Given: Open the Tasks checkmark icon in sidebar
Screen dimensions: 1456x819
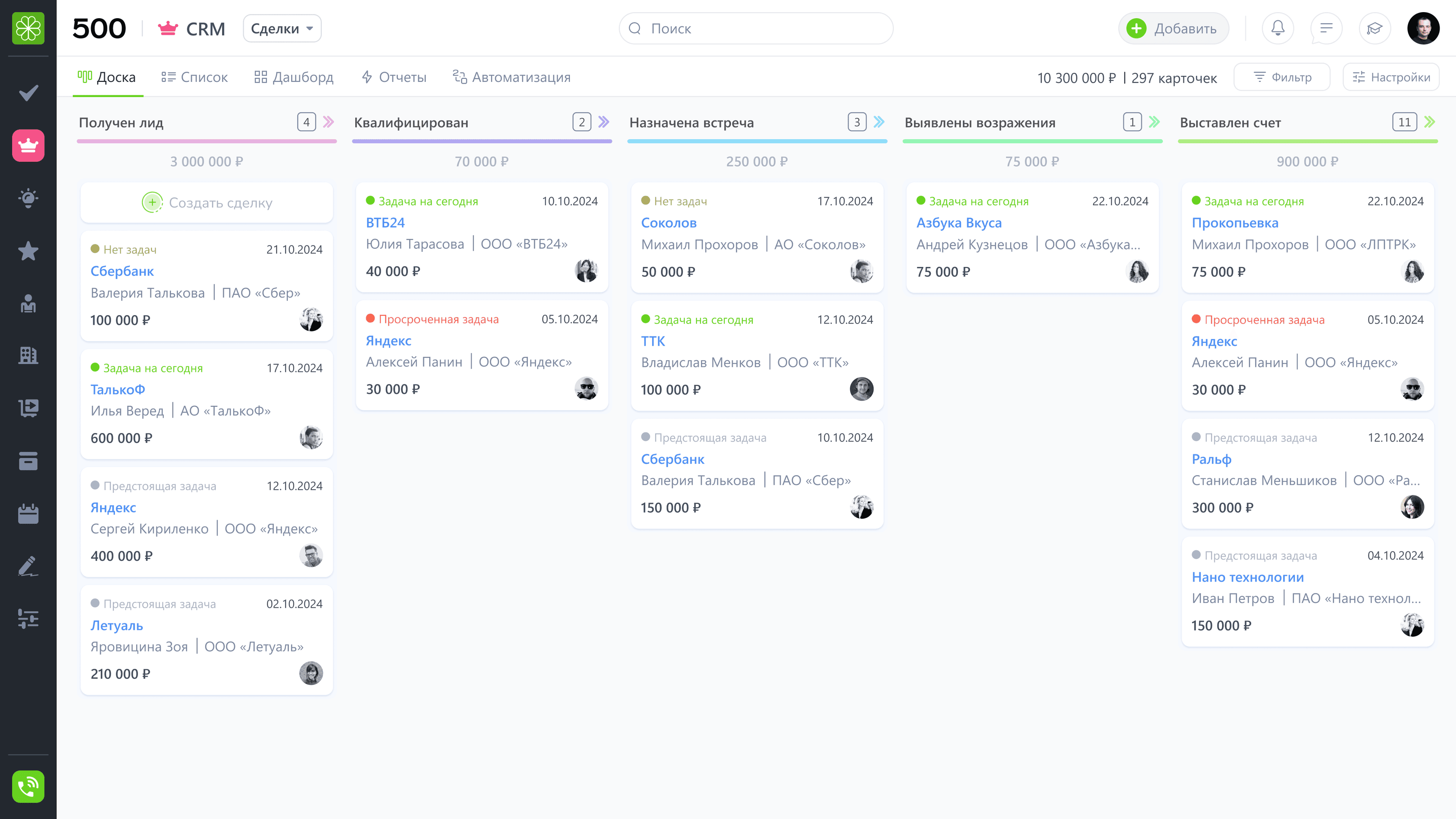Looking at the screenshot, I should 28,92.
